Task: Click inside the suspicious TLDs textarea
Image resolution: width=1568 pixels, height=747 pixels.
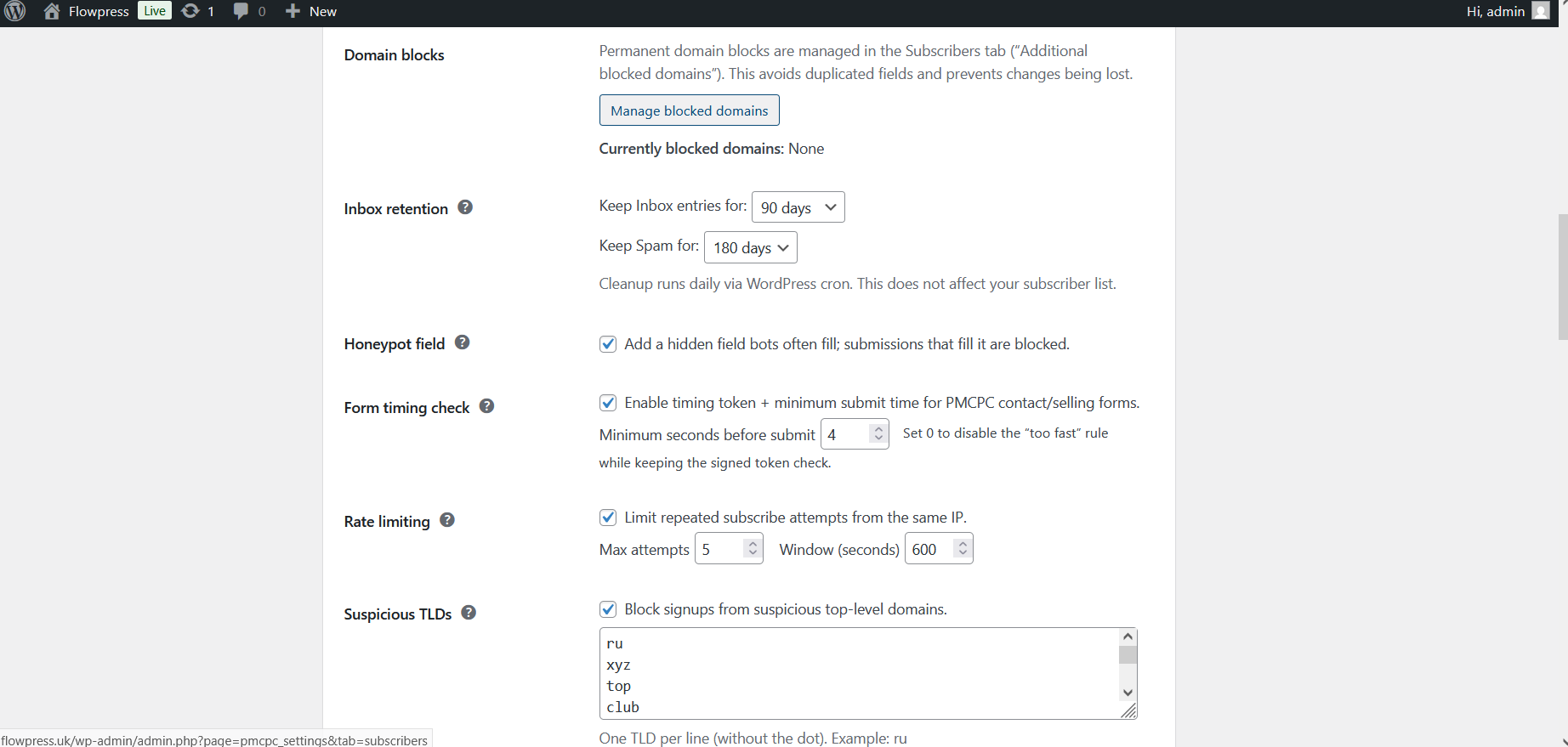Action: [868, 674]
